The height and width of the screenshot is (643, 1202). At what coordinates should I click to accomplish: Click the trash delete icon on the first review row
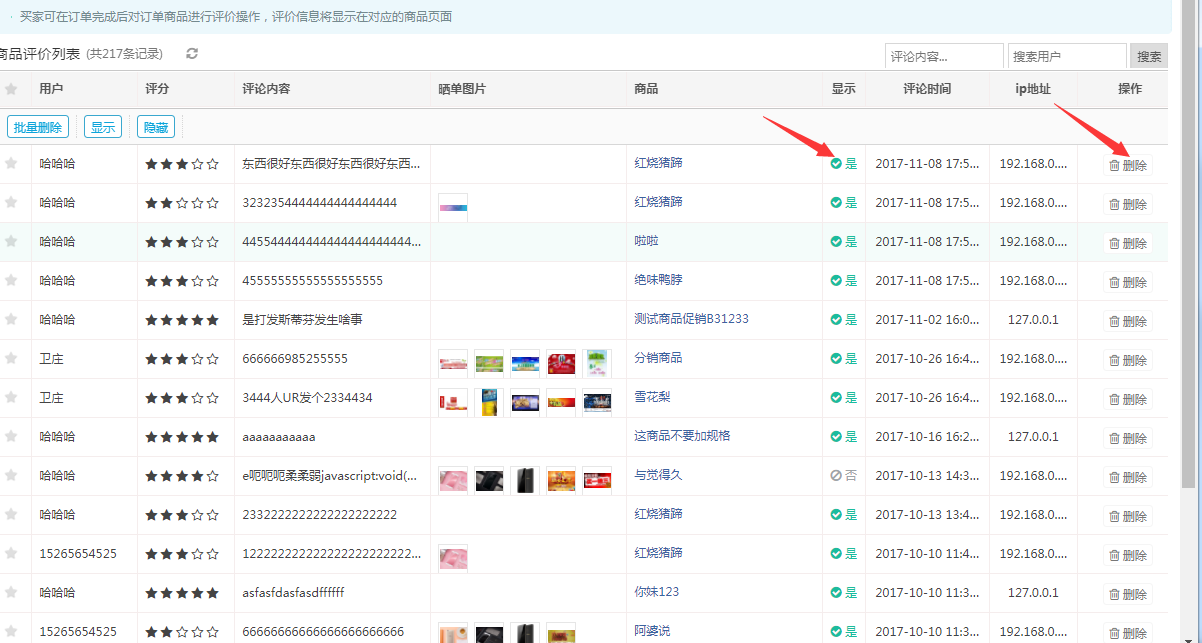coord(1114,166)
